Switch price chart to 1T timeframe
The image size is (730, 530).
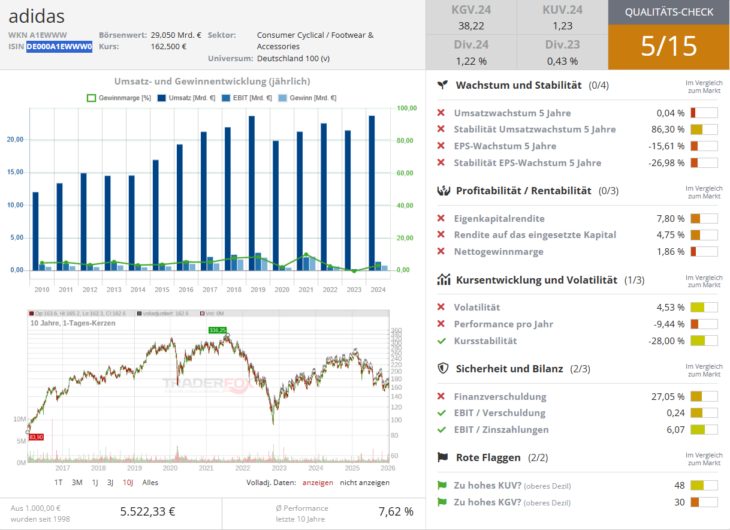tap(58, 482)
